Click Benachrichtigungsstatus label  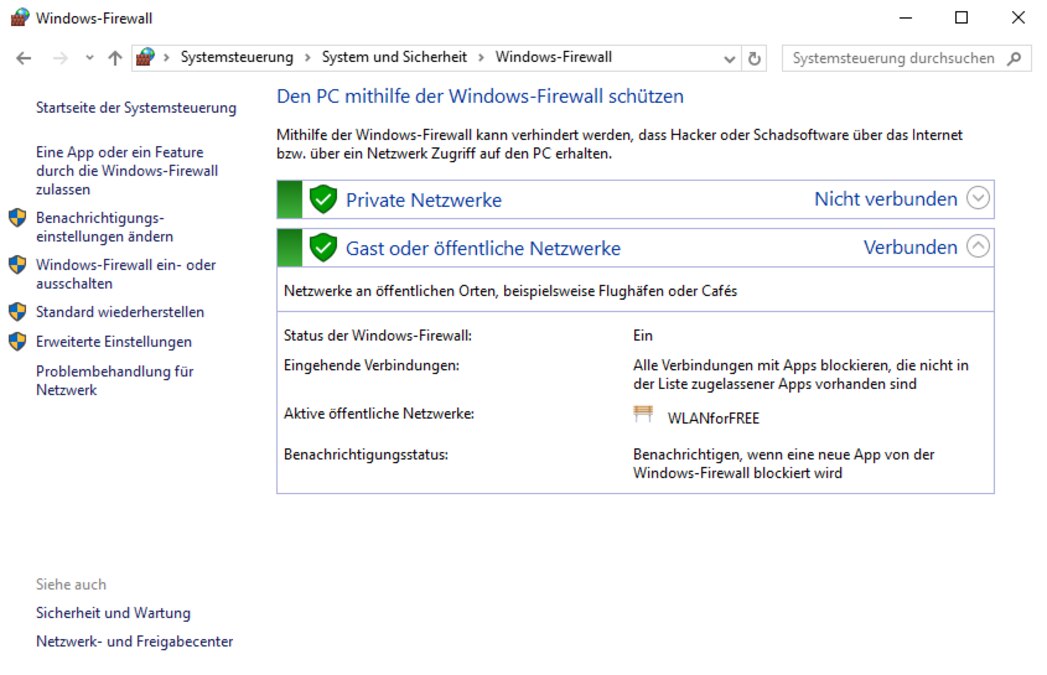tap(366, 455)
